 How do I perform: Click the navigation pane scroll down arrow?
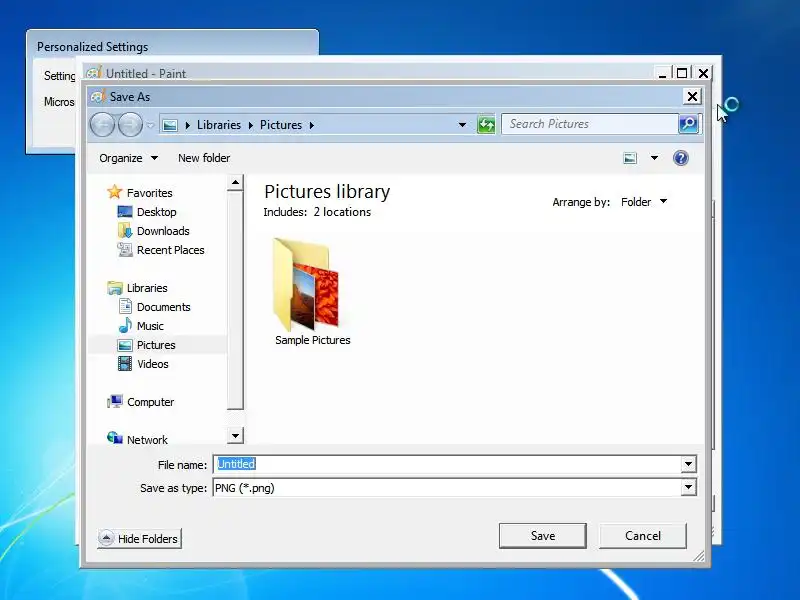click(235, 436)
